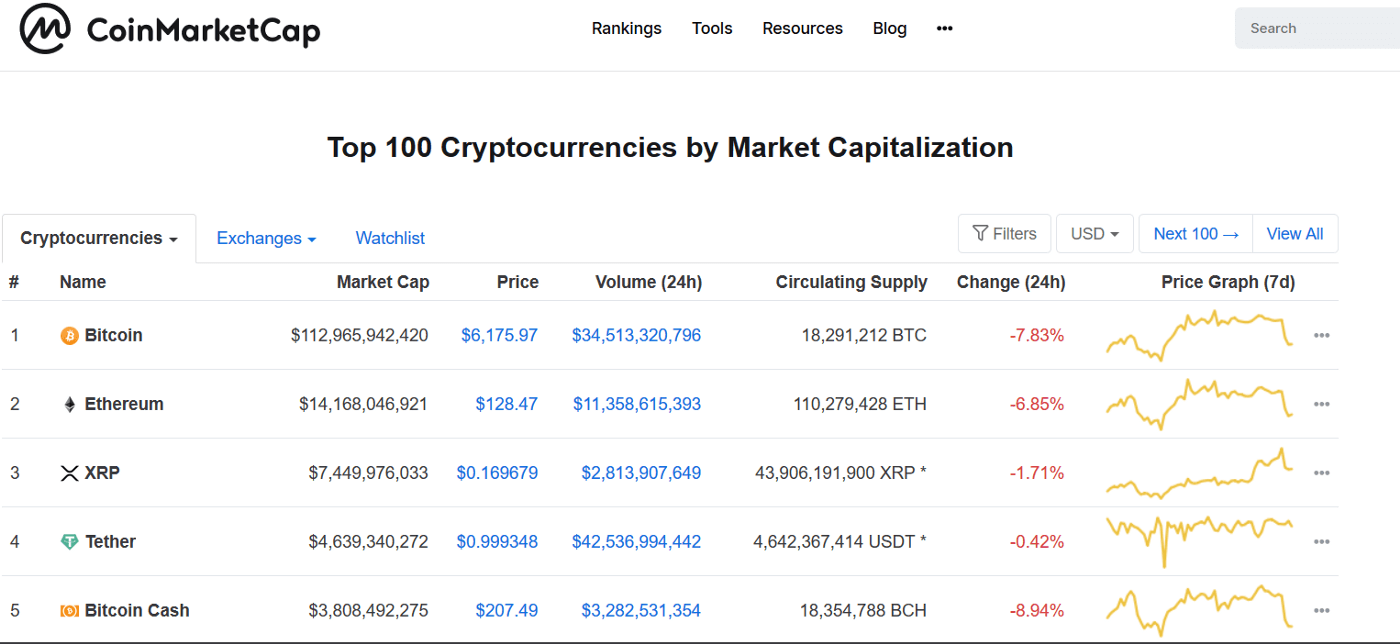Click the Bitcoin Cash icon
Screen dimensions: 1400x644
[x=69, y=611]
